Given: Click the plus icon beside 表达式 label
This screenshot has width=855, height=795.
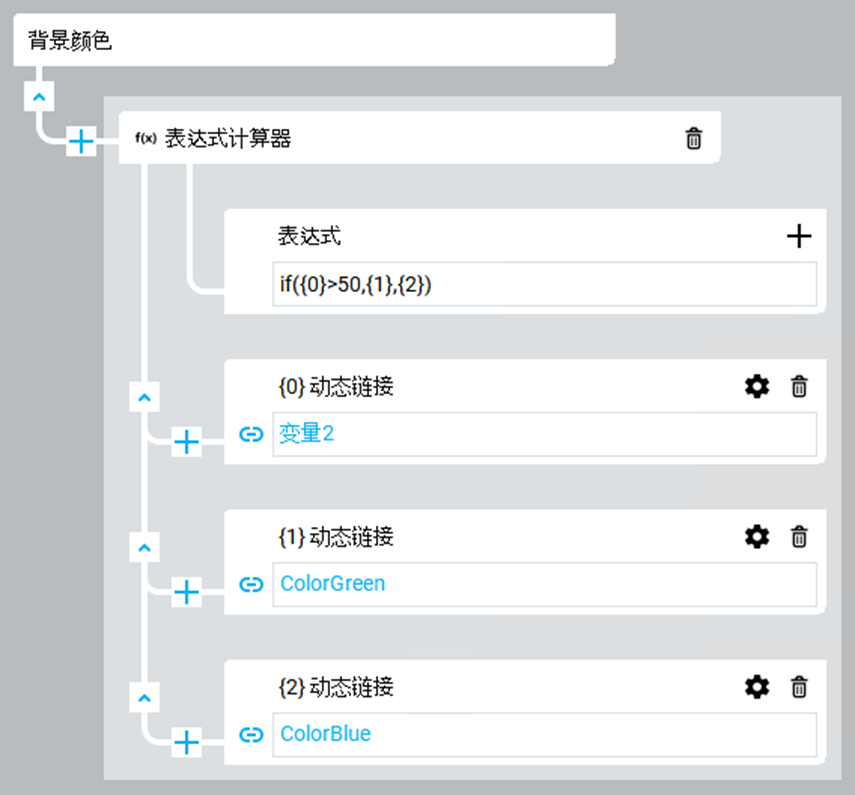Looking at the screenshot, I should [x=799, y=236].
